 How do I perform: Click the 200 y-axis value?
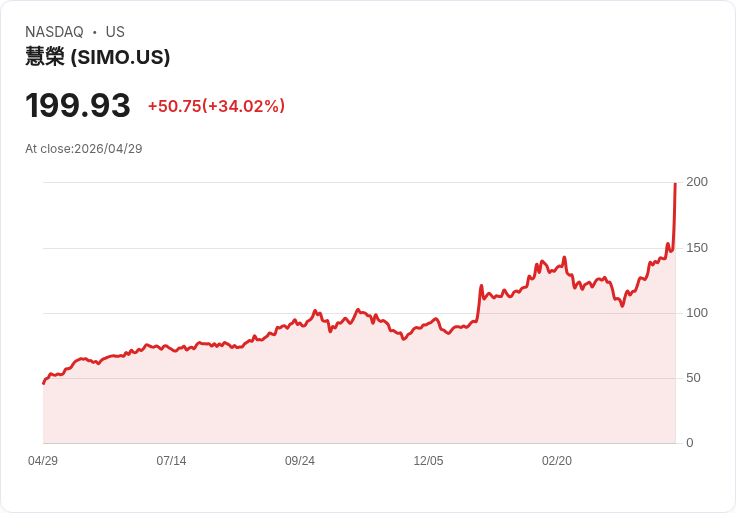pyautogui.click(x=697, y=182)
